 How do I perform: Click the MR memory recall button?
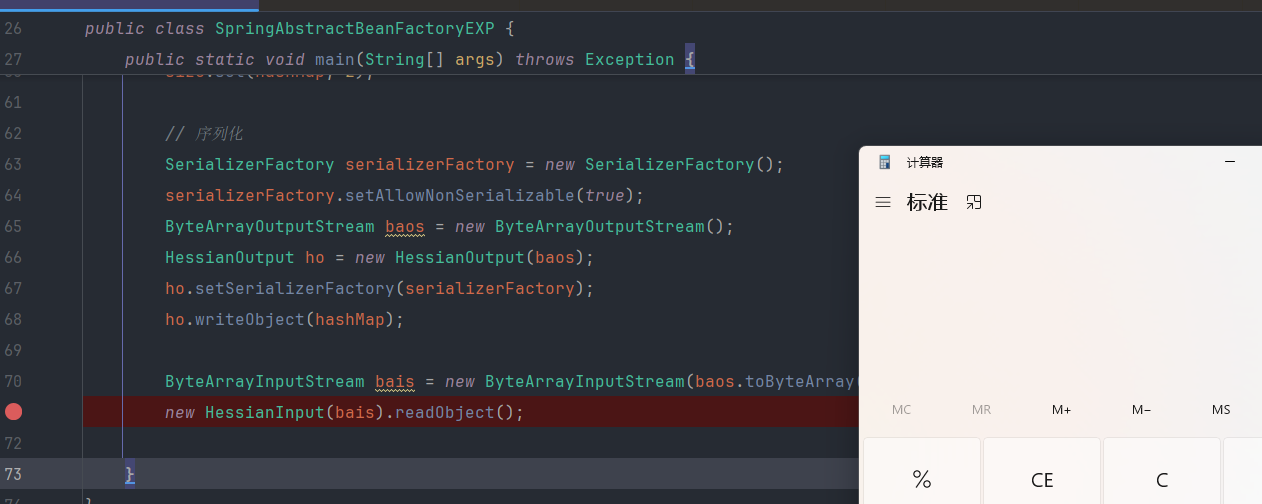click(981, 410)
